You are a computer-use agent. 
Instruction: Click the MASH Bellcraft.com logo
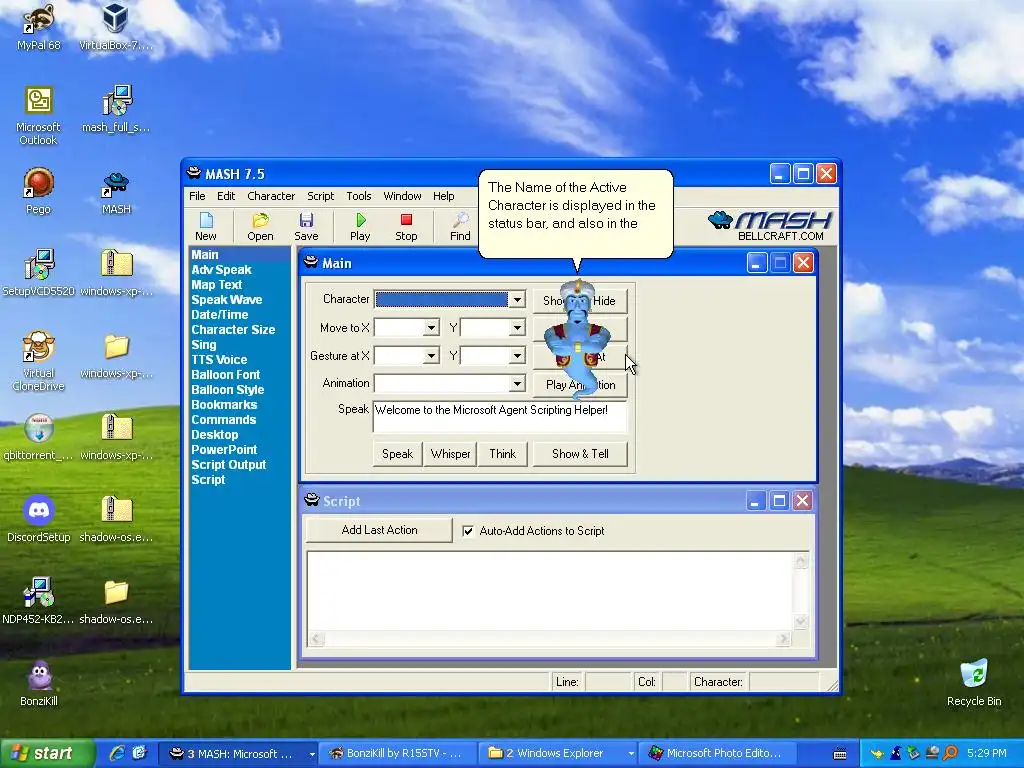[769, 226]
